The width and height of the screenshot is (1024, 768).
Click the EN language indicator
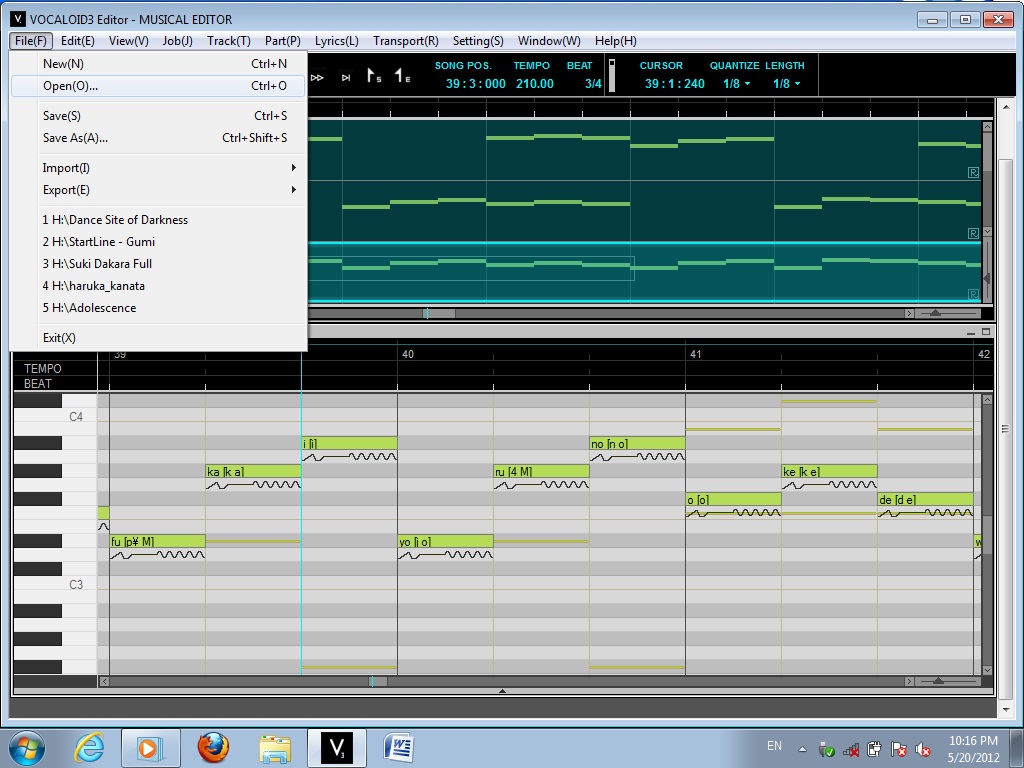click(x=774, y=746)
